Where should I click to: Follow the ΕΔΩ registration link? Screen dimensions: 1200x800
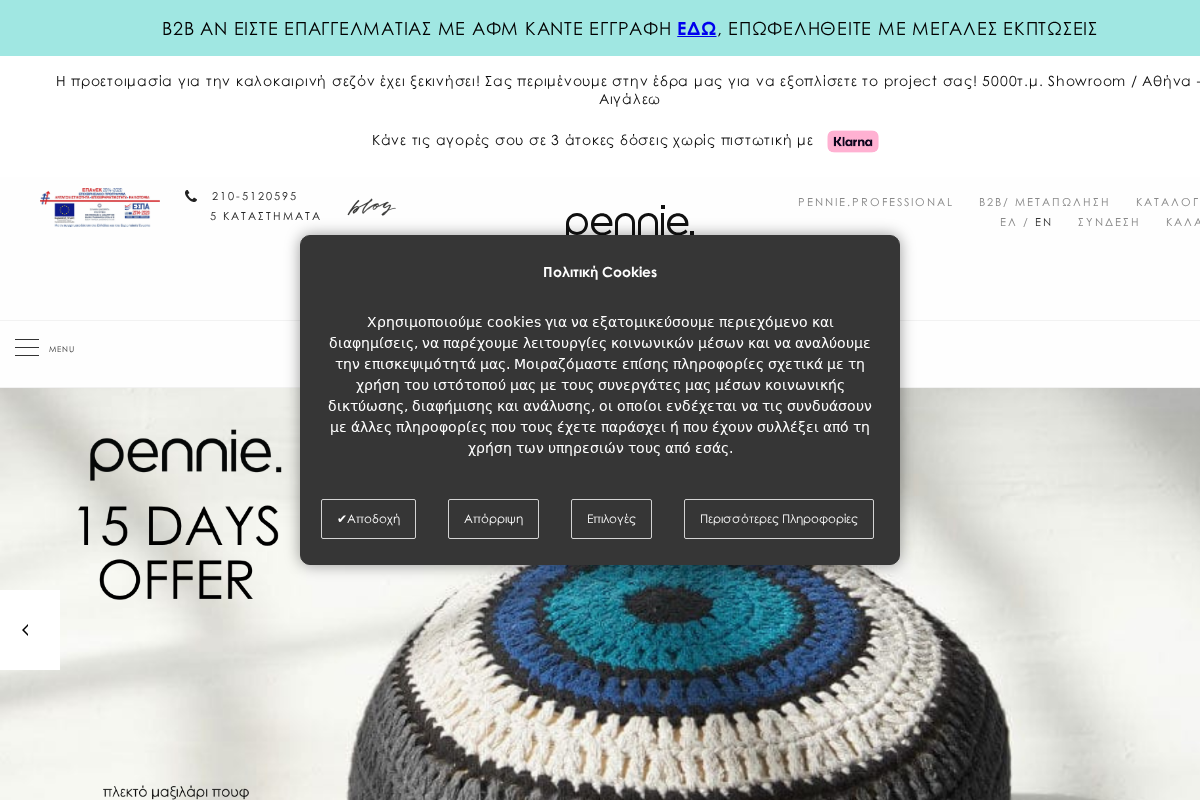[x=697, y=28]
